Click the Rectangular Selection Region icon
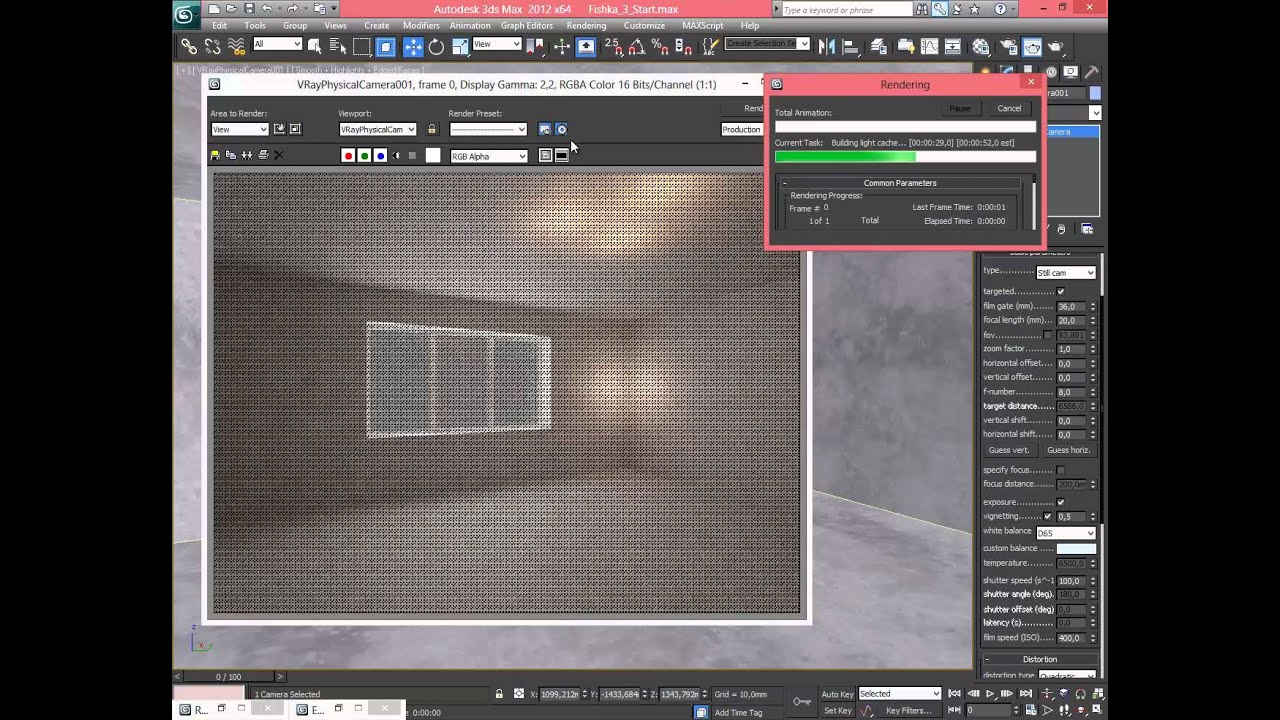Image resolution: width=1280 pixels, height=720 pixels. click(x=361, y=46)
